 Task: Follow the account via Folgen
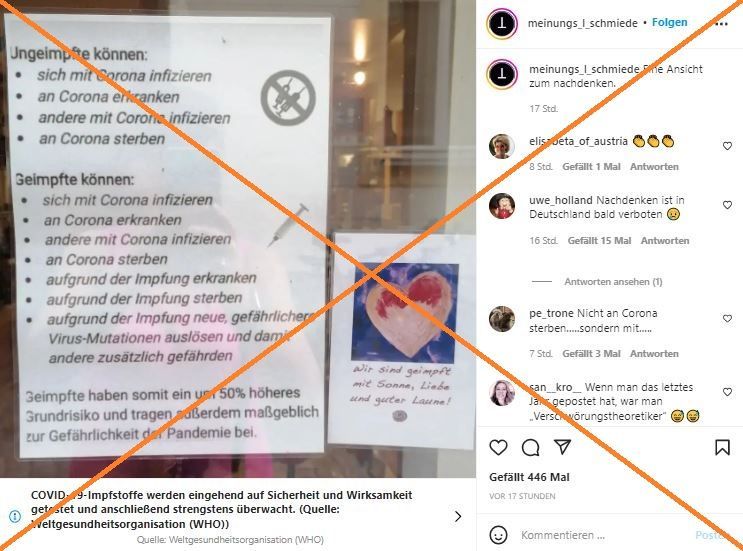pos(669,22)
